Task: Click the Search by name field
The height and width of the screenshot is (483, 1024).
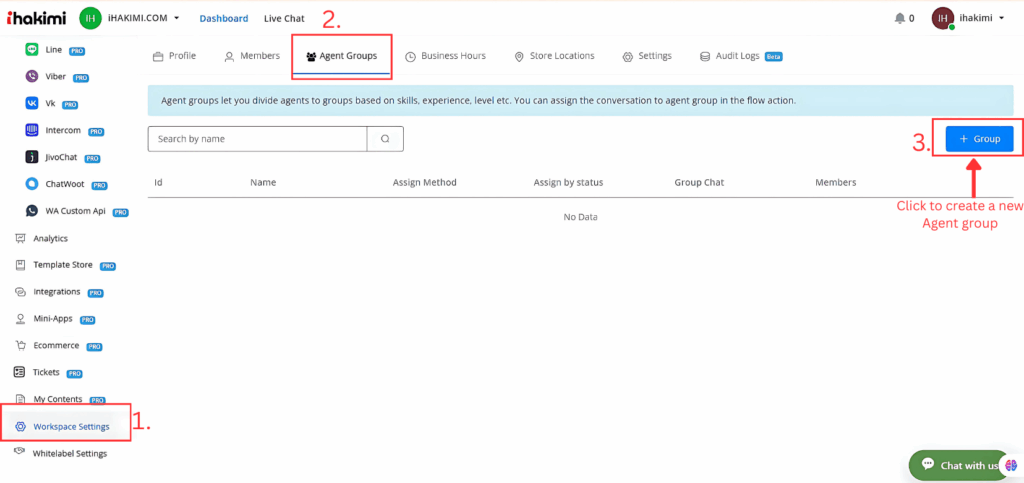Action: (x=257, y=139)
